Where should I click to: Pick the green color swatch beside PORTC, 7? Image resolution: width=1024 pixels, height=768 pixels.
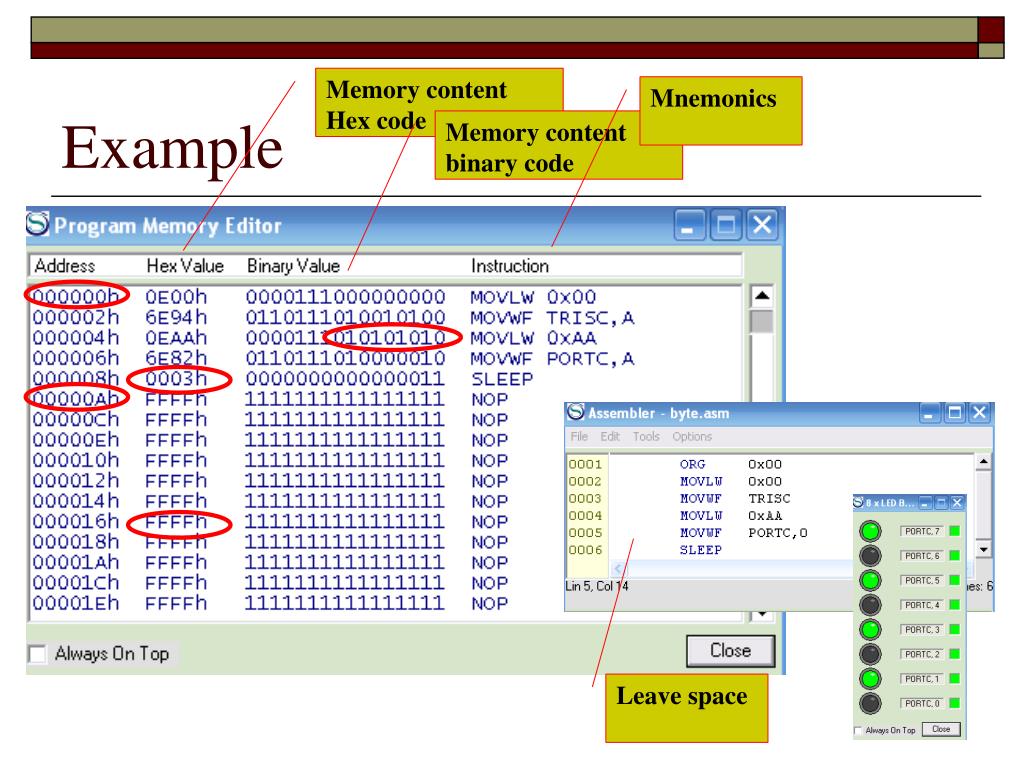point(954,531)
